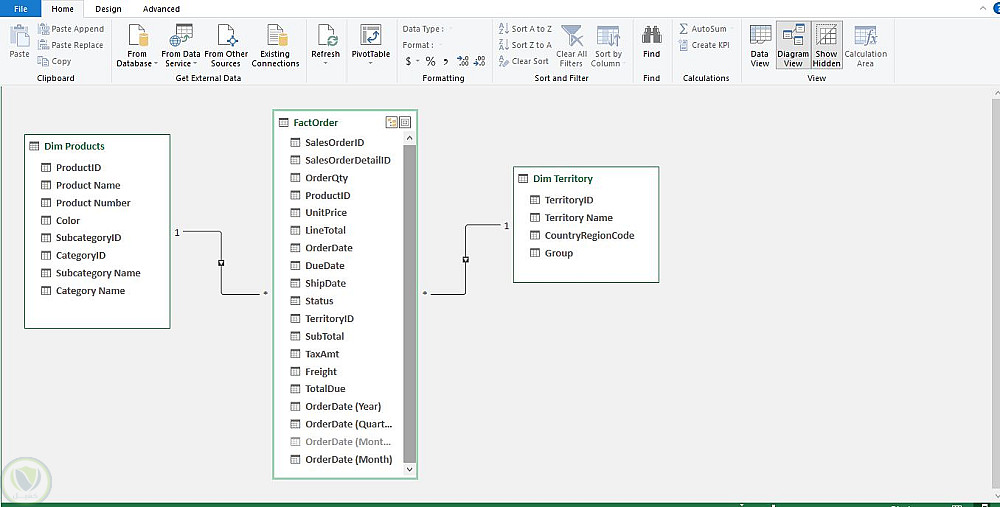Increase decimal places icon
The height and width of the screenshot is (507, 1000).
(463, 61)
